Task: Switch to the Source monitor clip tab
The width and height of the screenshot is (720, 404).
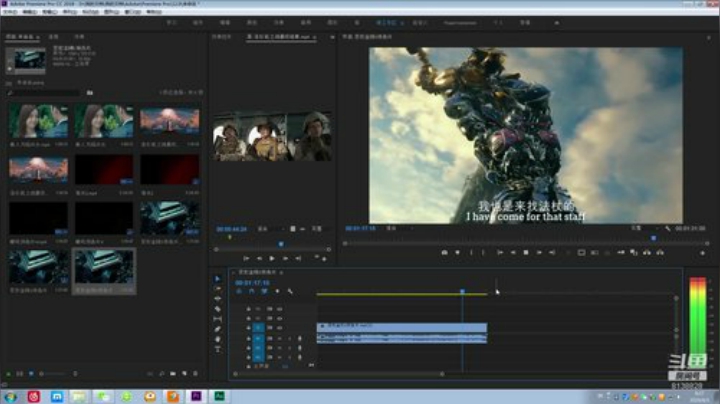Action: pos(280,37)
